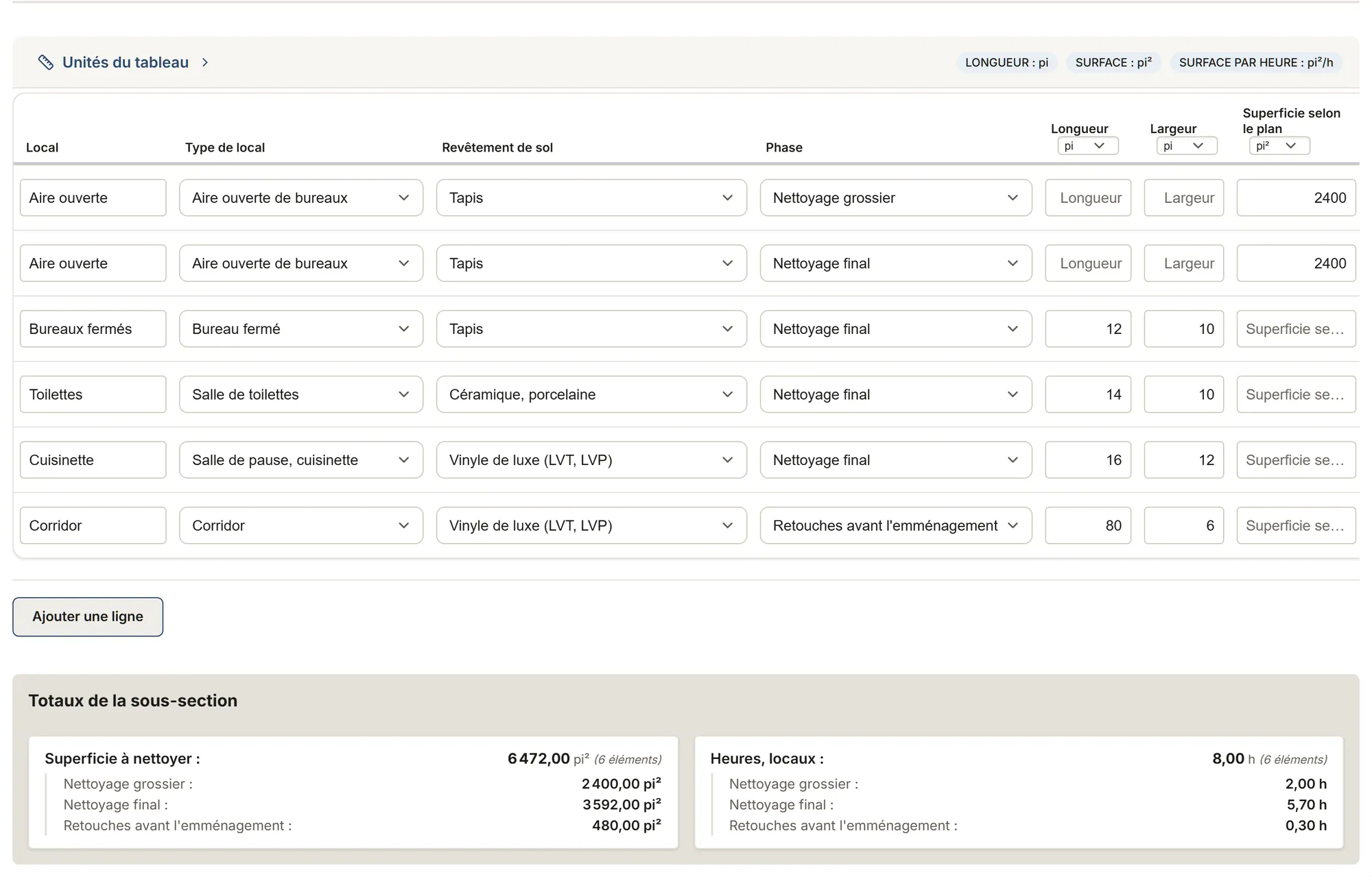
Task: Click Superficie field in Nettoyage grossier row
Action: click(x=1296, y=197)
